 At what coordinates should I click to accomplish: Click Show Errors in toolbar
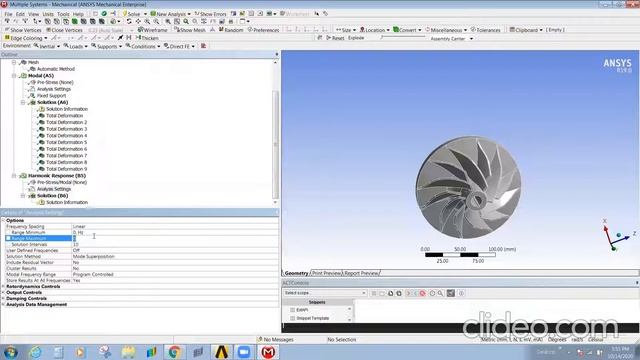point(210,14)
